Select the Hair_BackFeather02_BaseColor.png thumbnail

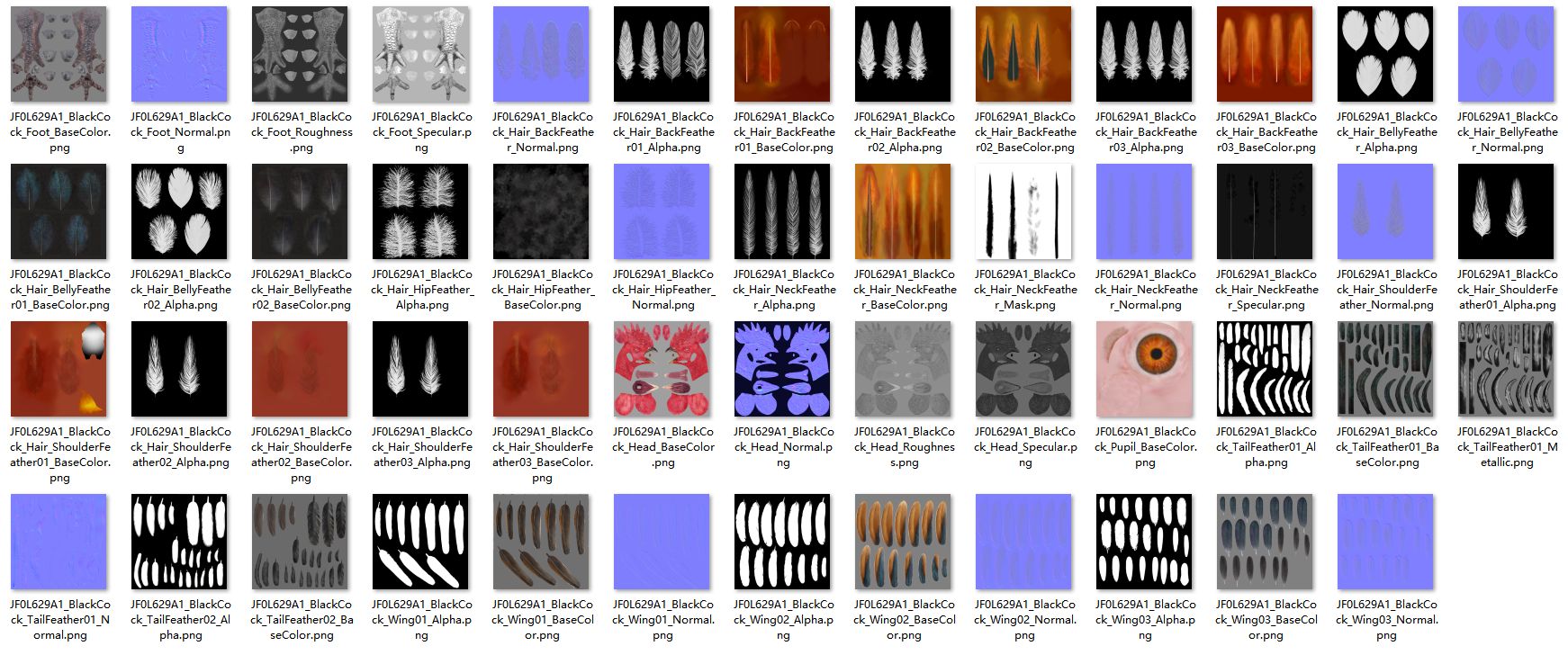pyautogui.click(x=1023, y=54)
